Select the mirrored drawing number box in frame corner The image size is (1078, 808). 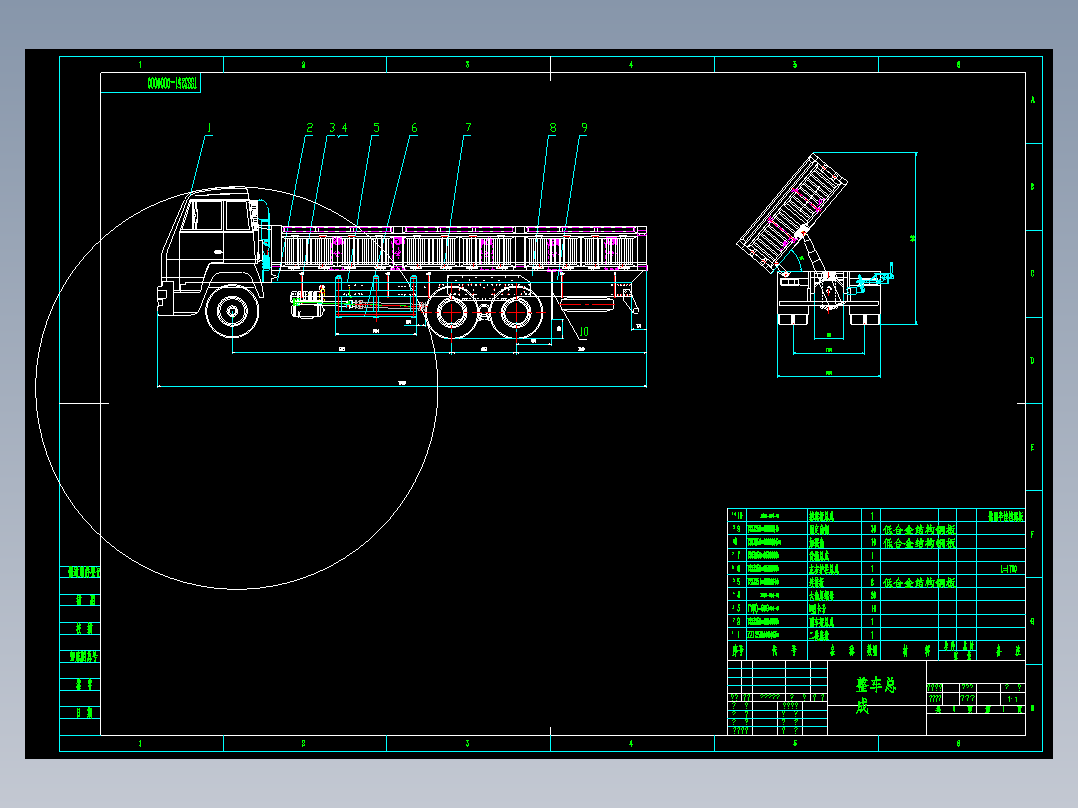pos(151,83)
